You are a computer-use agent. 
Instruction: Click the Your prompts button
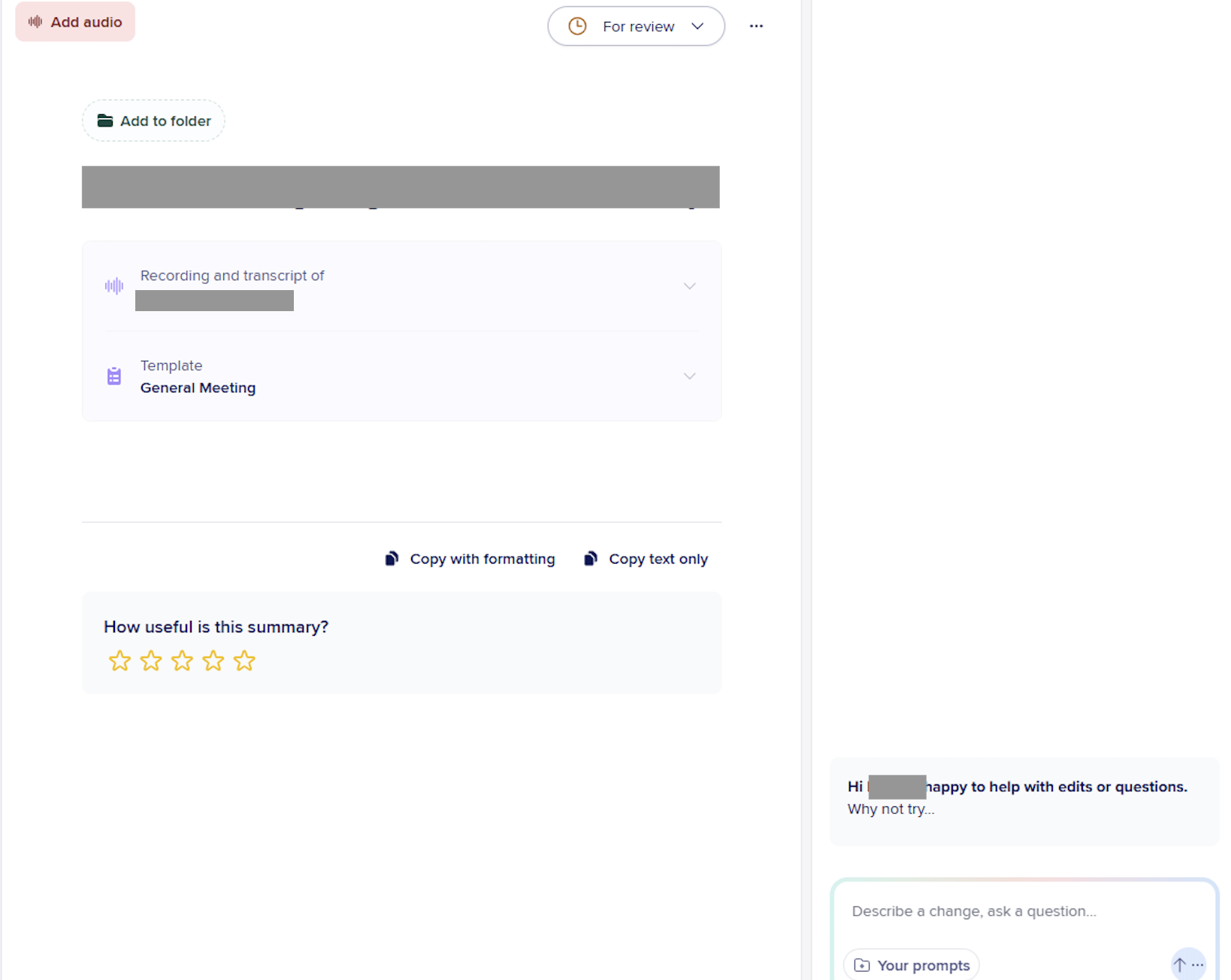911,964
